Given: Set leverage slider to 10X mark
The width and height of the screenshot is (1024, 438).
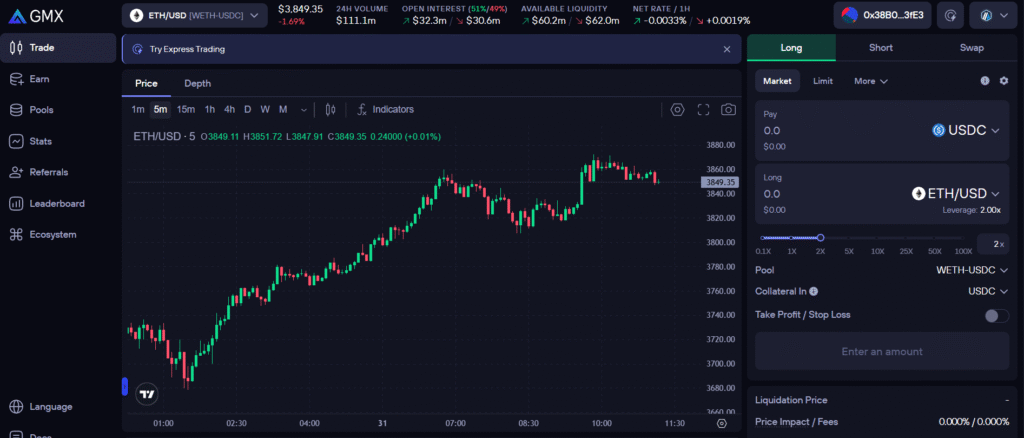Looking at the screenshot, I should (878, 251).
